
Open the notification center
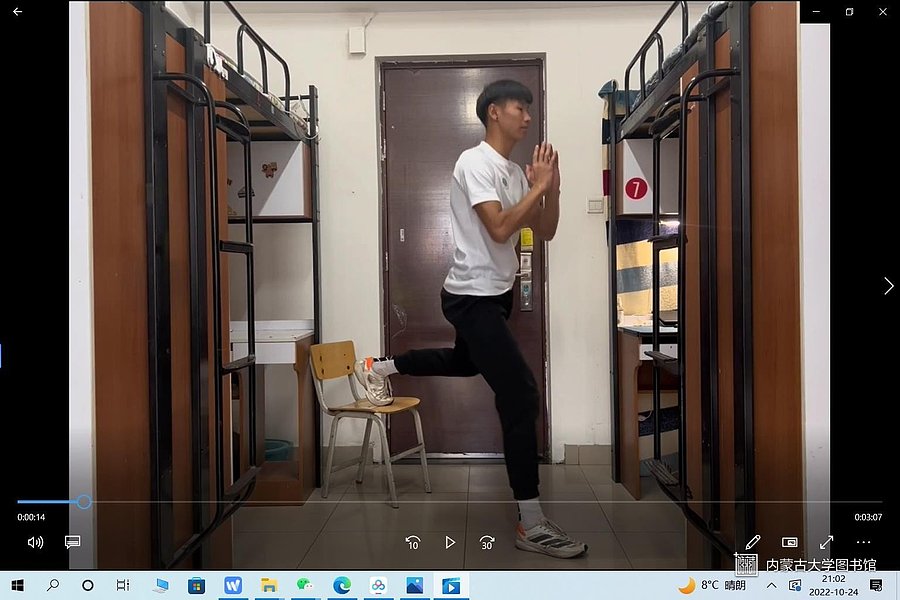click(x=876, y=585)
